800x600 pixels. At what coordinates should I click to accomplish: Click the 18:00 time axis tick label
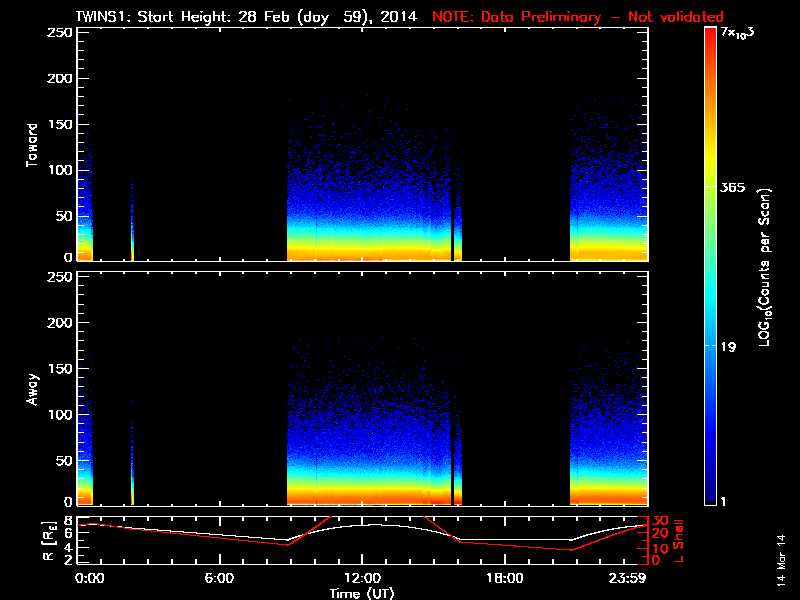[504, 578]
